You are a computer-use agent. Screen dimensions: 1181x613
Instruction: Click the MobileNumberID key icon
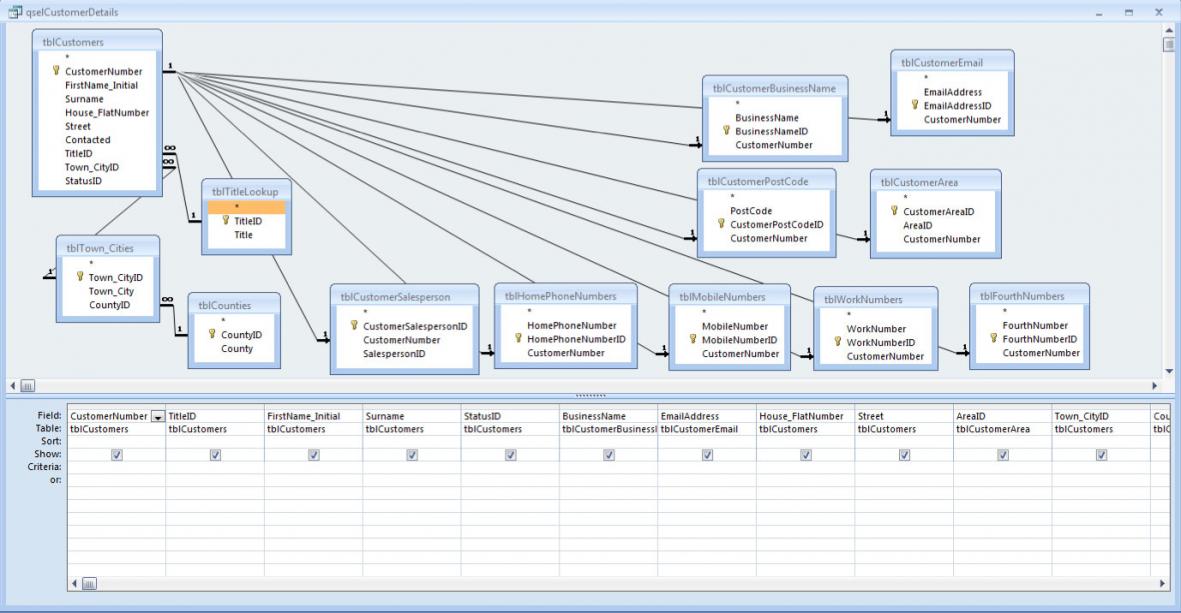click(693, 340)
